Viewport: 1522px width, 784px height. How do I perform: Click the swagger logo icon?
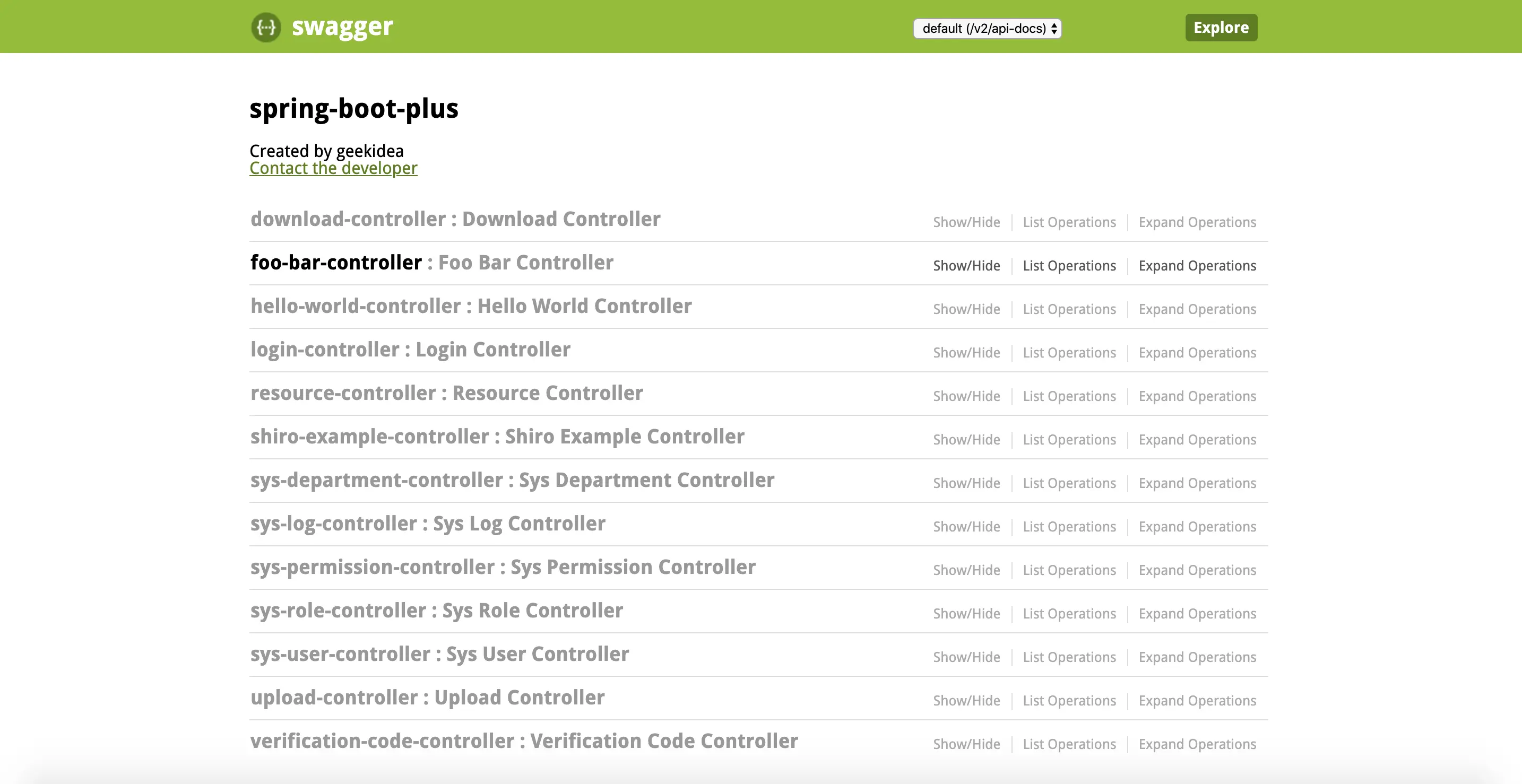click(x=266, y=27)
